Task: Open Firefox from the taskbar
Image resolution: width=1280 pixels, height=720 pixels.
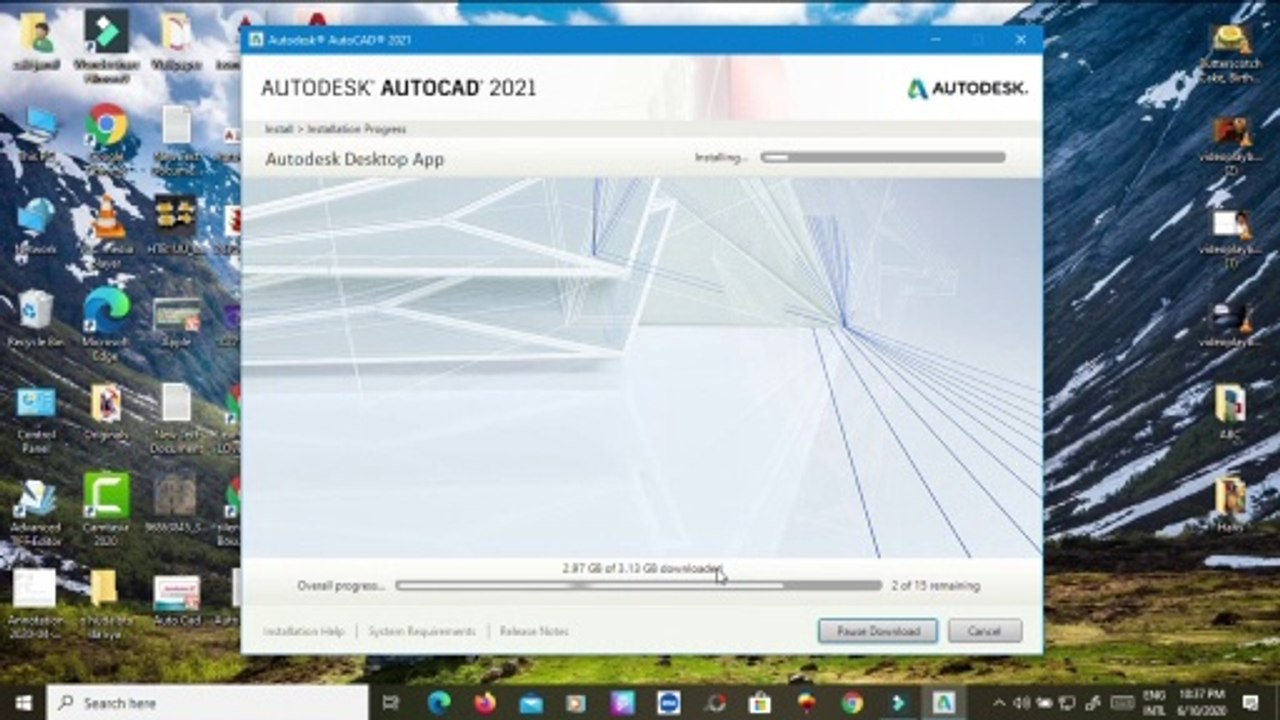Action: pos(485,703)
